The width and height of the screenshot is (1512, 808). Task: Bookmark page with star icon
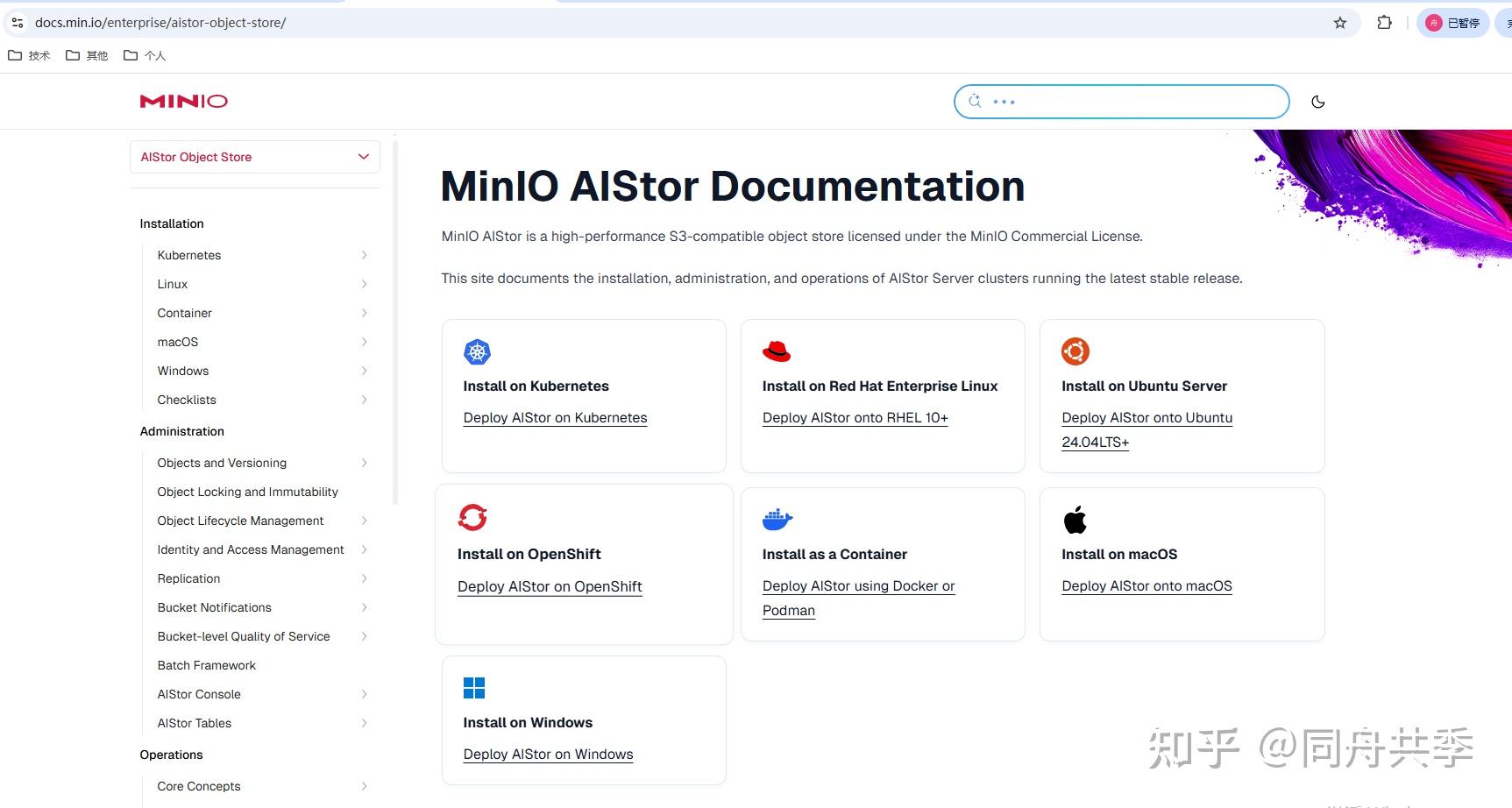pyautogui.click(x=1340, y=23)
